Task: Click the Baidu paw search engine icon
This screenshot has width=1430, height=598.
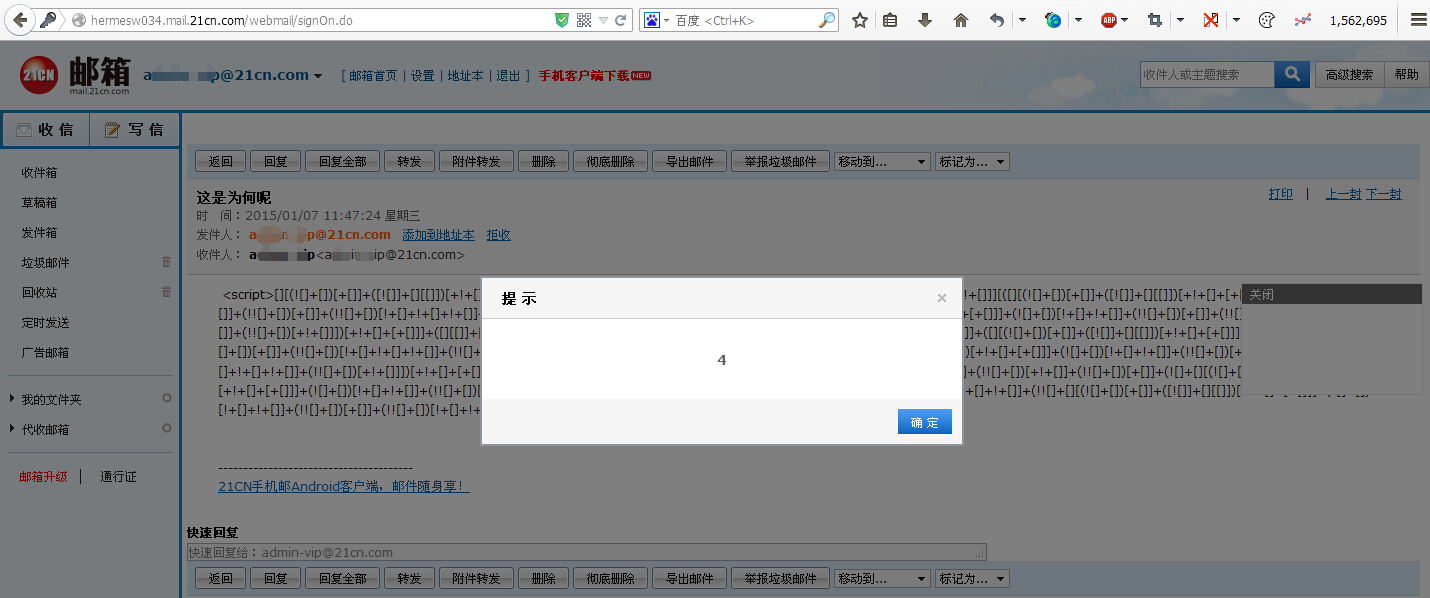Action: point(651,20)
